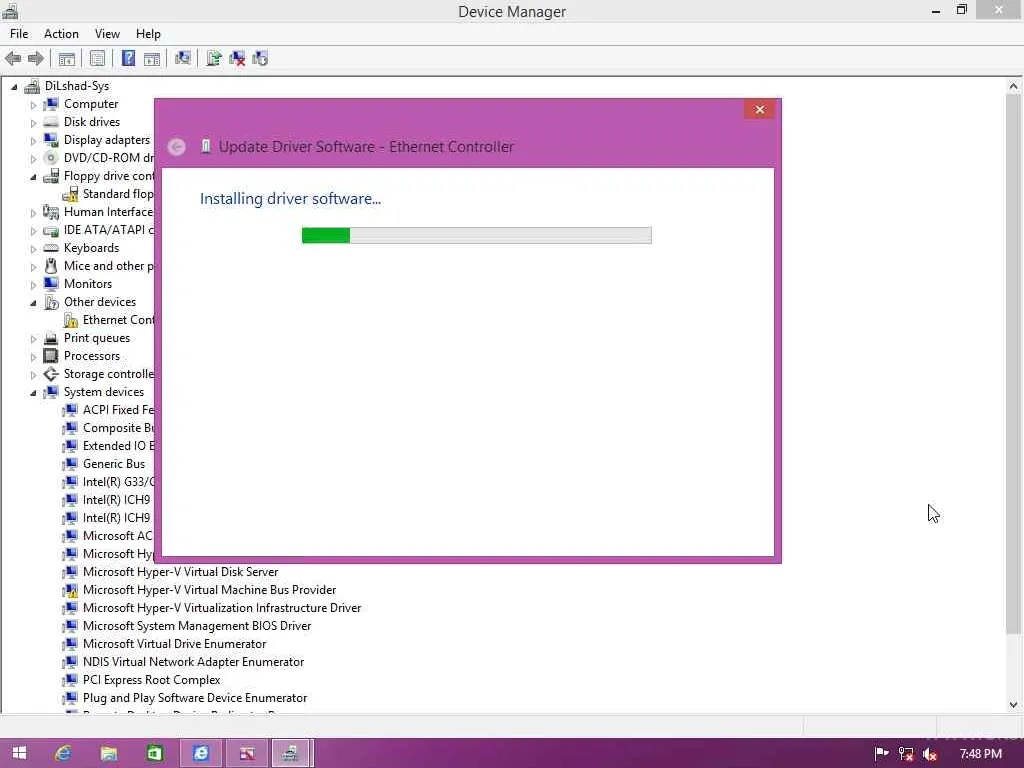
Task: Click the network status tray icon
Action: (906, 754)
